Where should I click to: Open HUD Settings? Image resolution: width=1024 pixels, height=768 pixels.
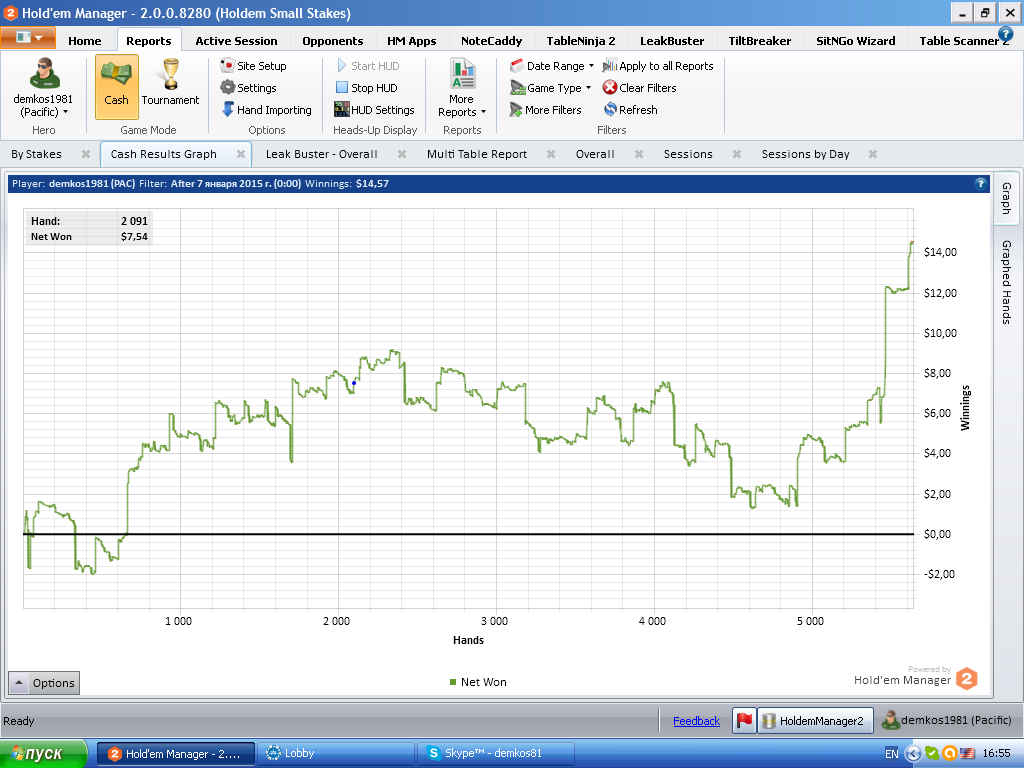tap(374, 110)
